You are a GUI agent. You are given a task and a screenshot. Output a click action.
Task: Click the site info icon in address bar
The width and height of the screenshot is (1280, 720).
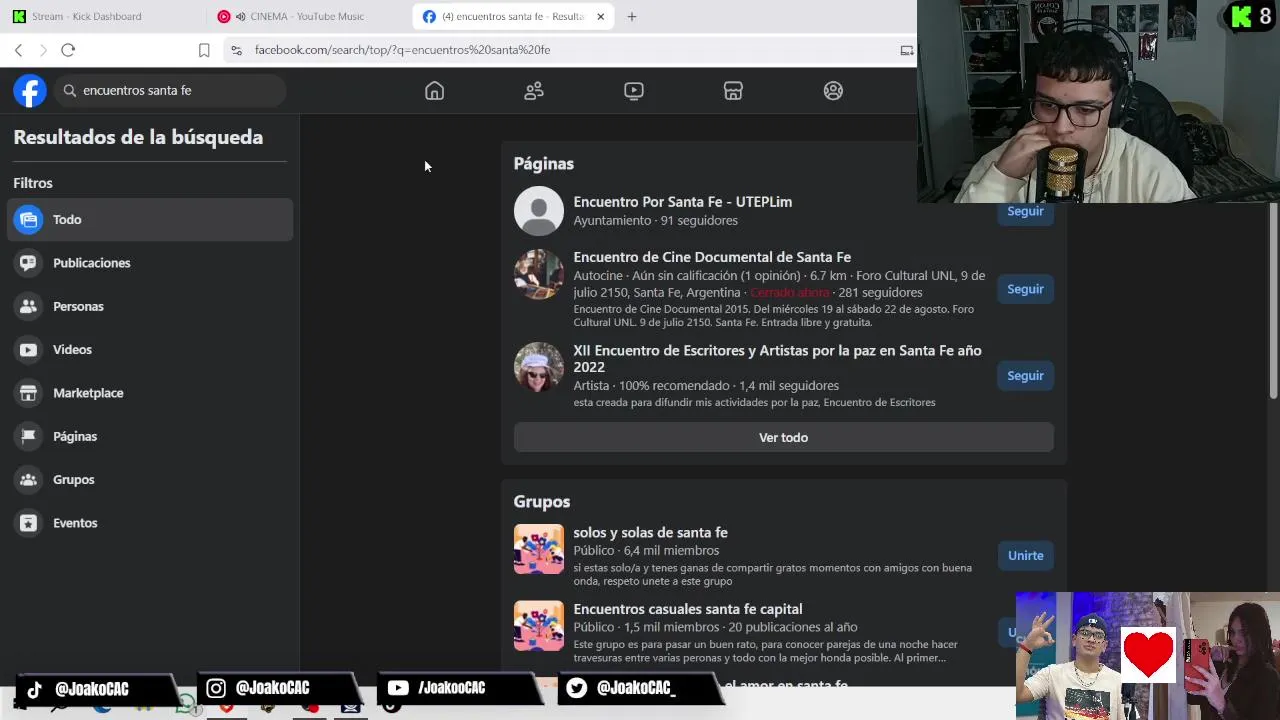tap(236, 50)
